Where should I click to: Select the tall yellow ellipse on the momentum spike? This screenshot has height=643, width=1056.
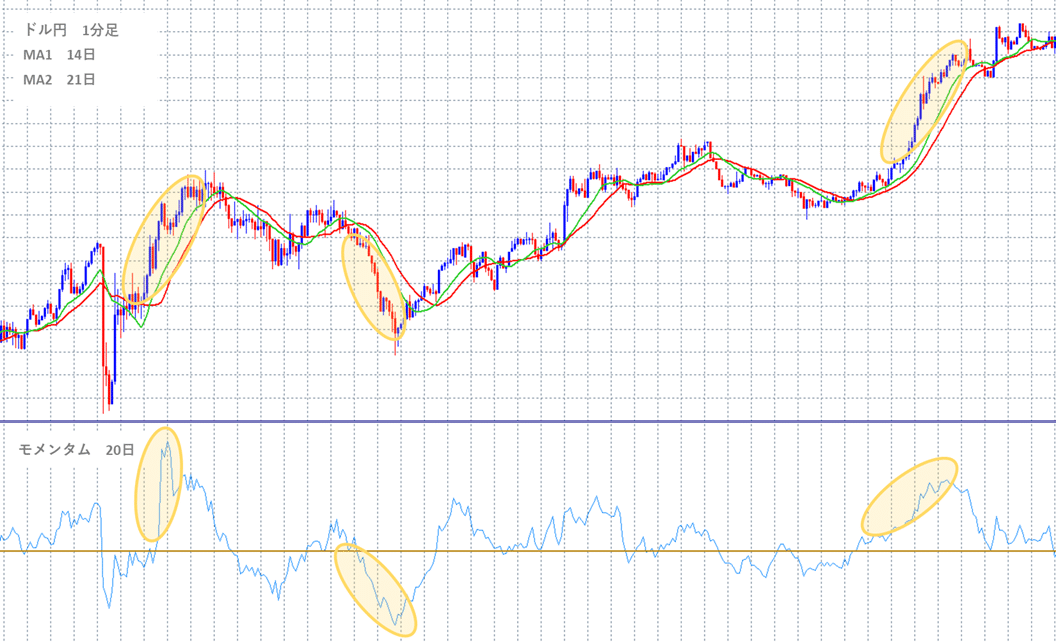160,483
